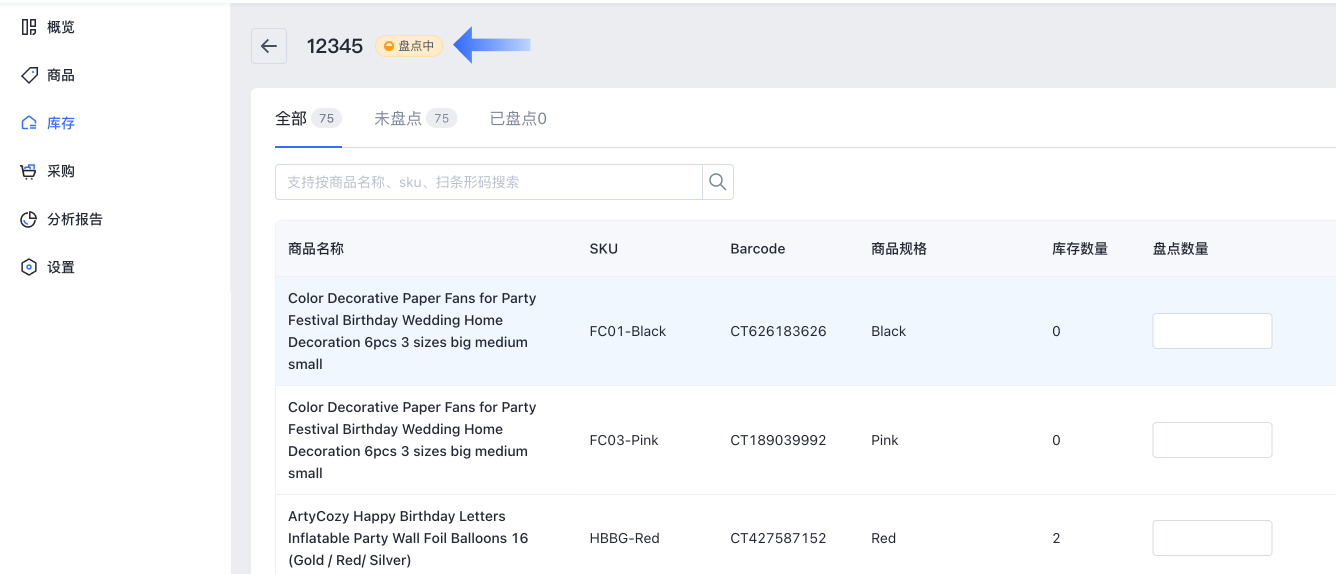The image size is (1336, 574).
Task: Click the 分析报告 pie chart icon
Action: click(29, 219)
